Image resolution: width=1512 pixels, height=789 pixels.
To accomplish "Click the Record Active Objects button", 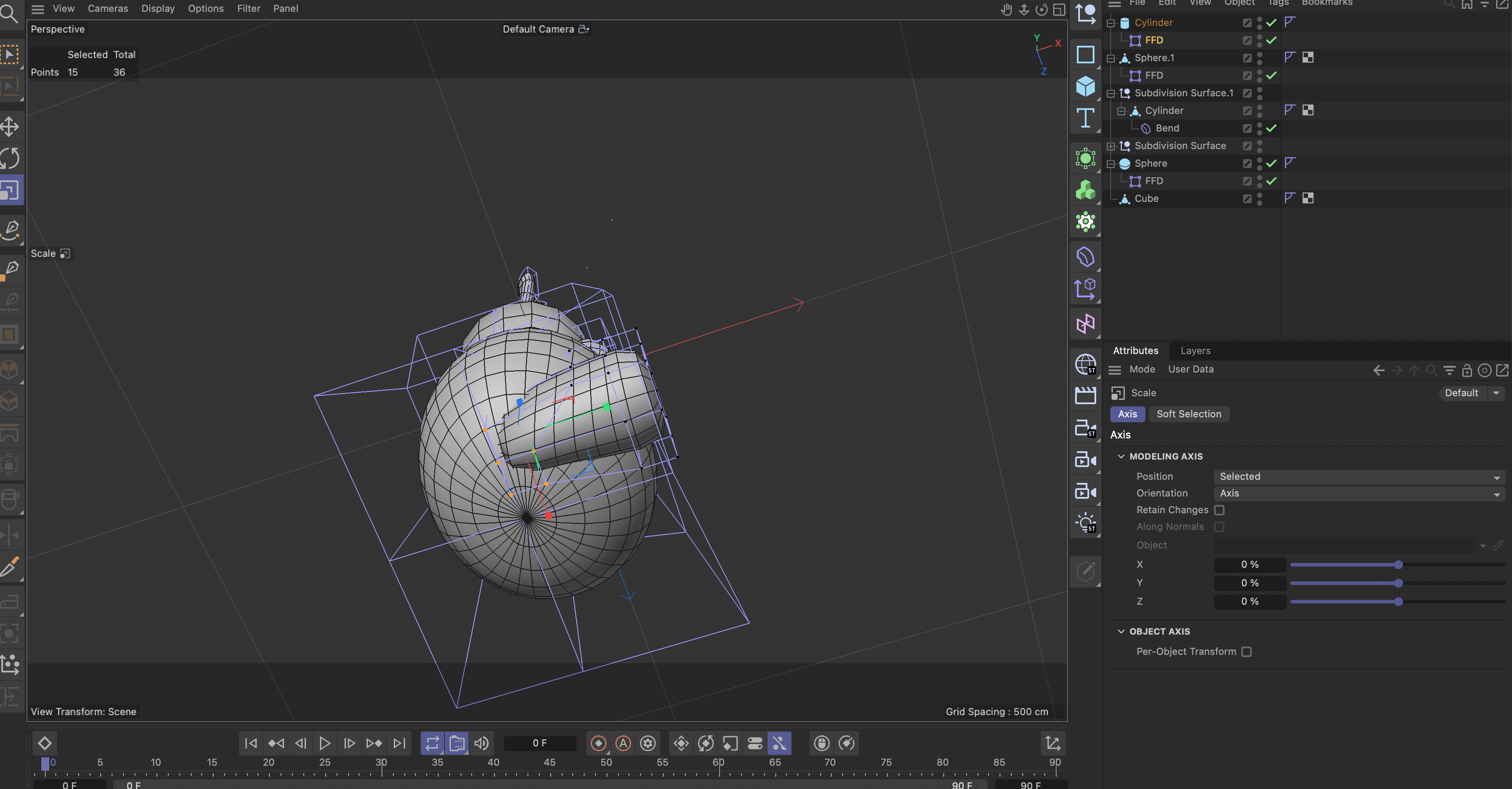I will 598,743.
